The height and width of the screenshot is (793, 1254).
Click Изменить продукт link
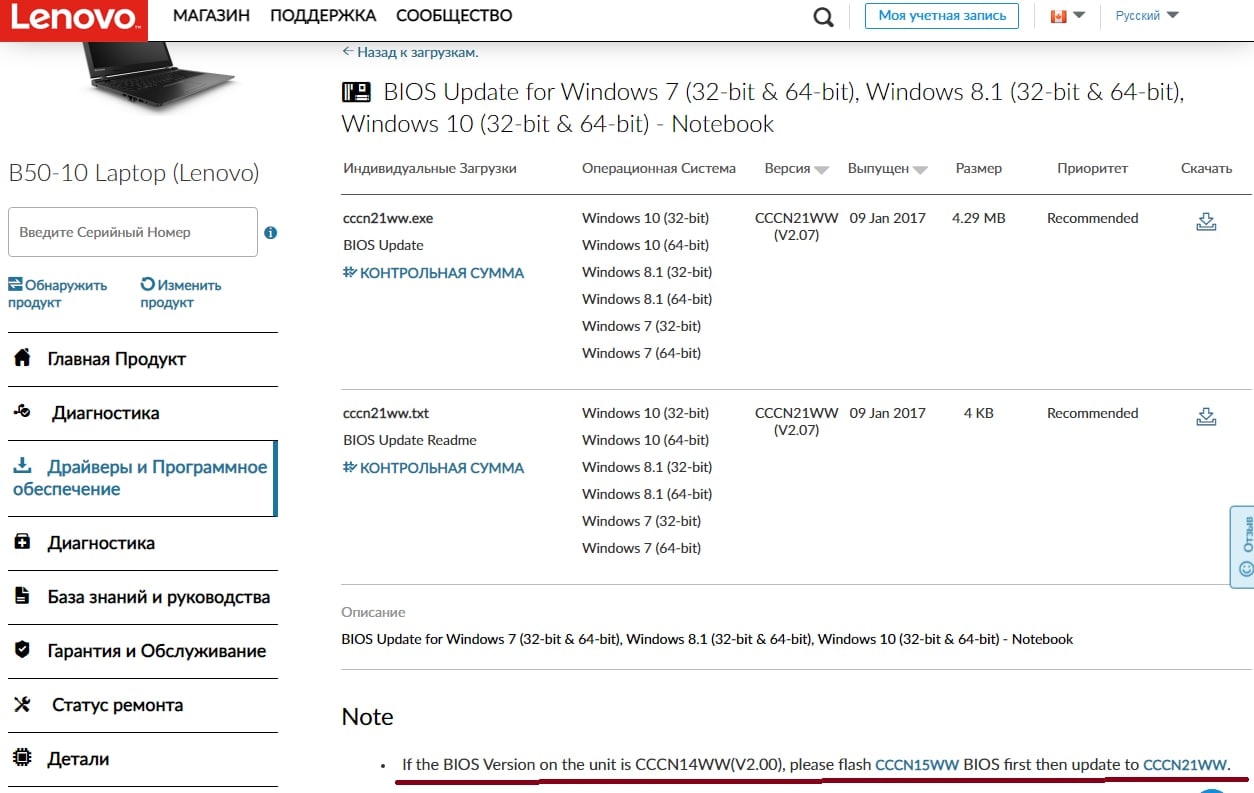pyautogui.click(x=181, y=294)
